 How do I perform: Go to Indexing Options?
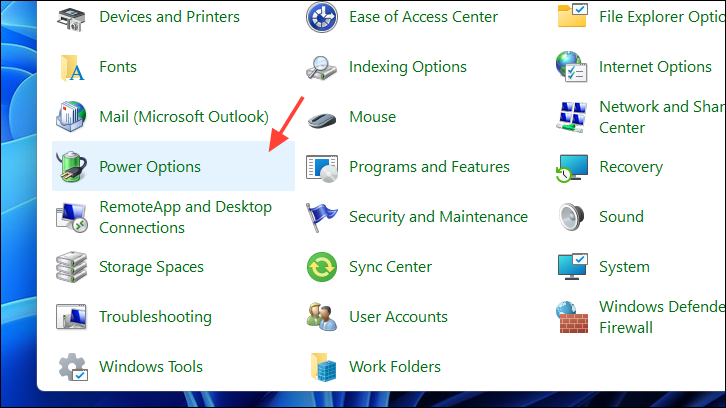tap(407, 67)
